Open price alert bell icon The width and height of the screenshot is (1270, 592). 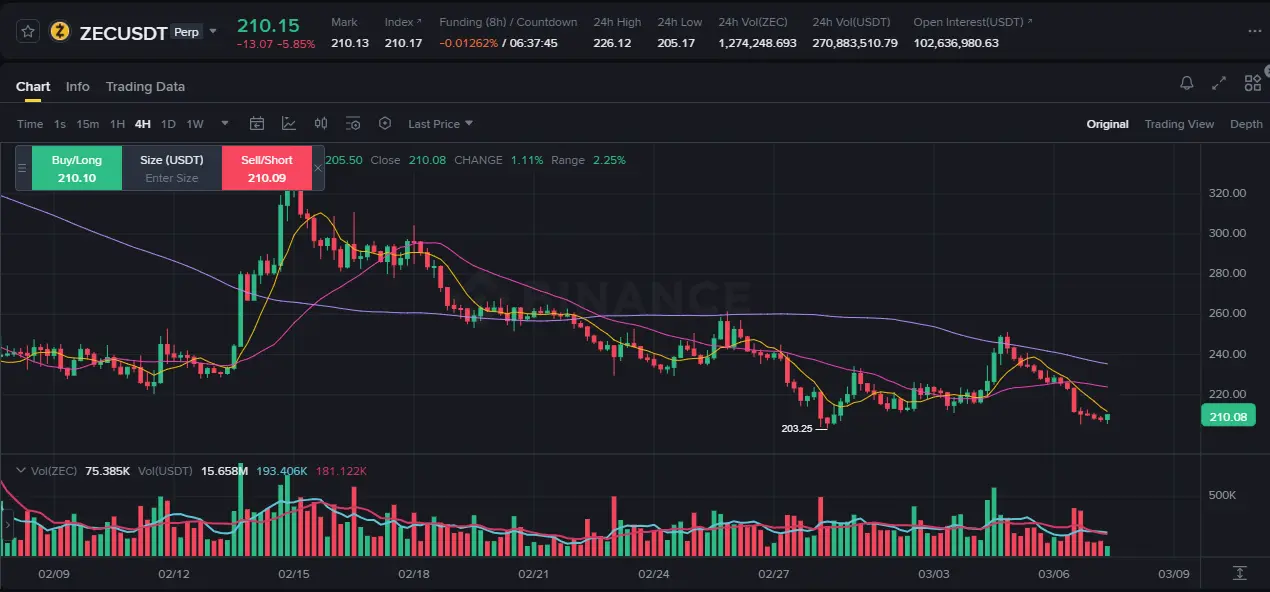[1187, 83]
